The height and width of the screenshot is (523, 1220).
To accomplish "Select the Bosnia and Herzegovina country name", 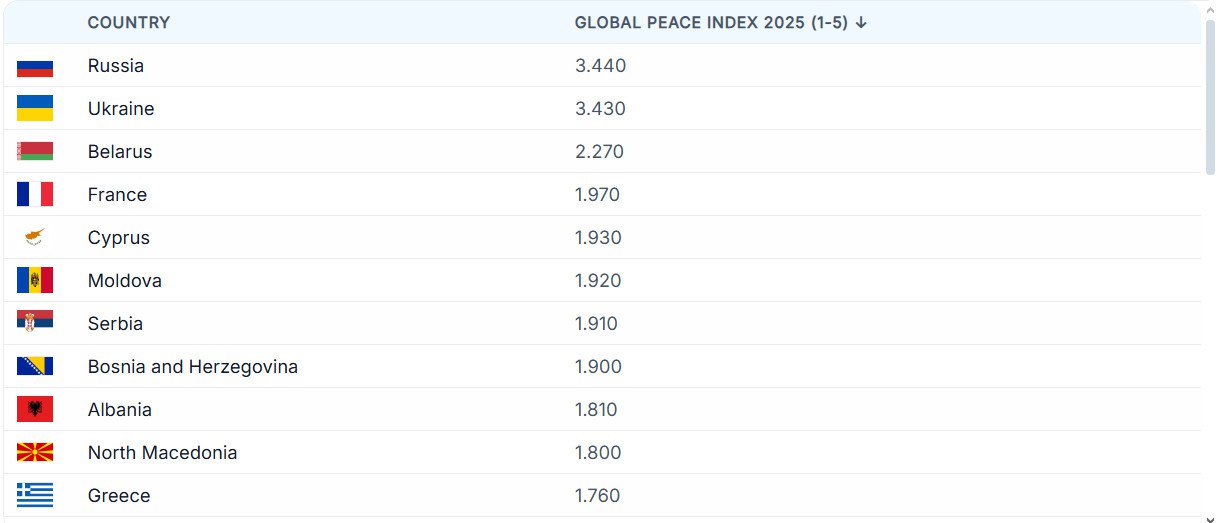I will pyautogui.click(x=192, y=367).
